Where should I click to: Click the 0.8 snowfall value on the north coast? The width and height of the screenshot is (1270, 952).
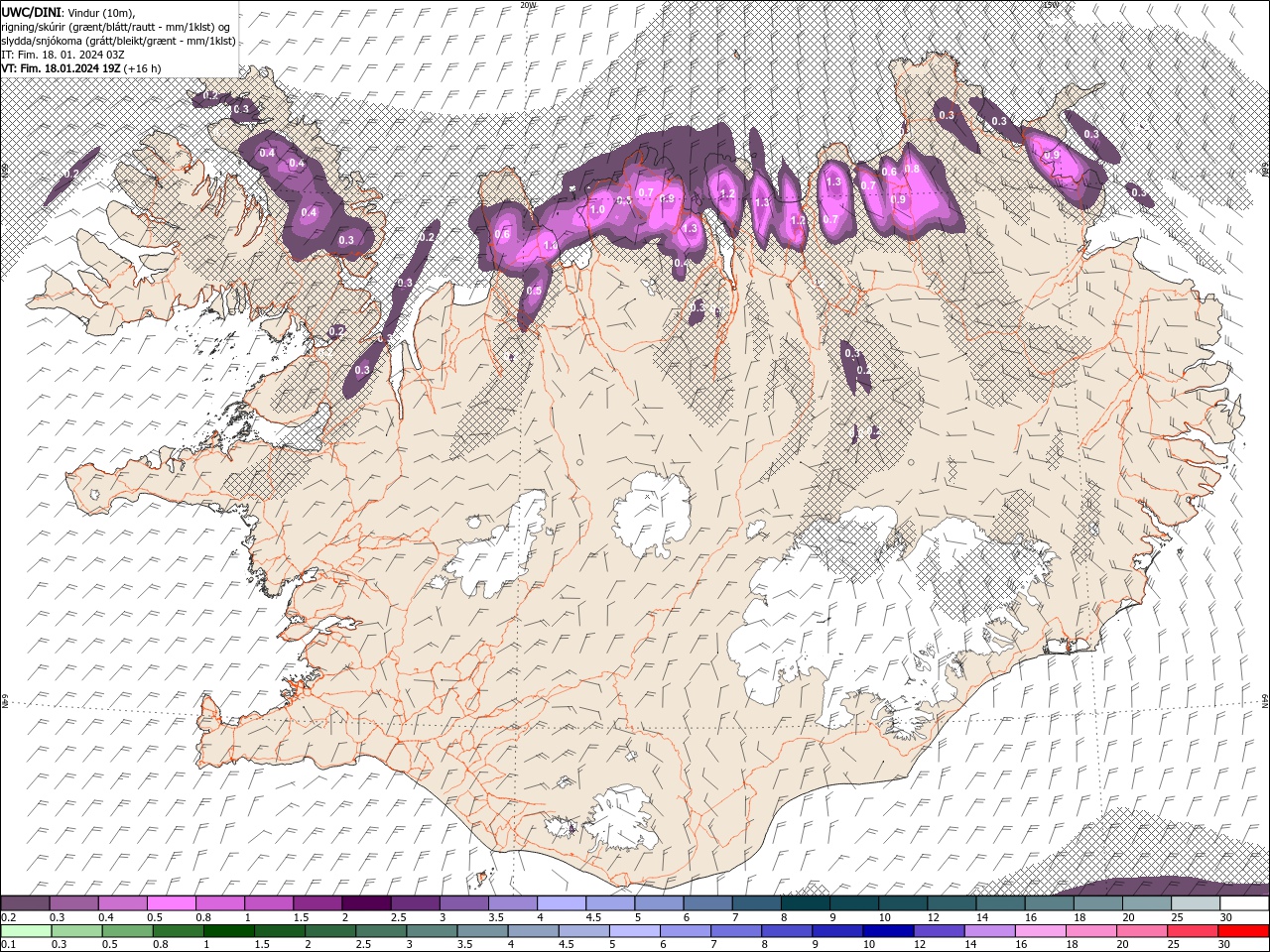coord(912,169)
